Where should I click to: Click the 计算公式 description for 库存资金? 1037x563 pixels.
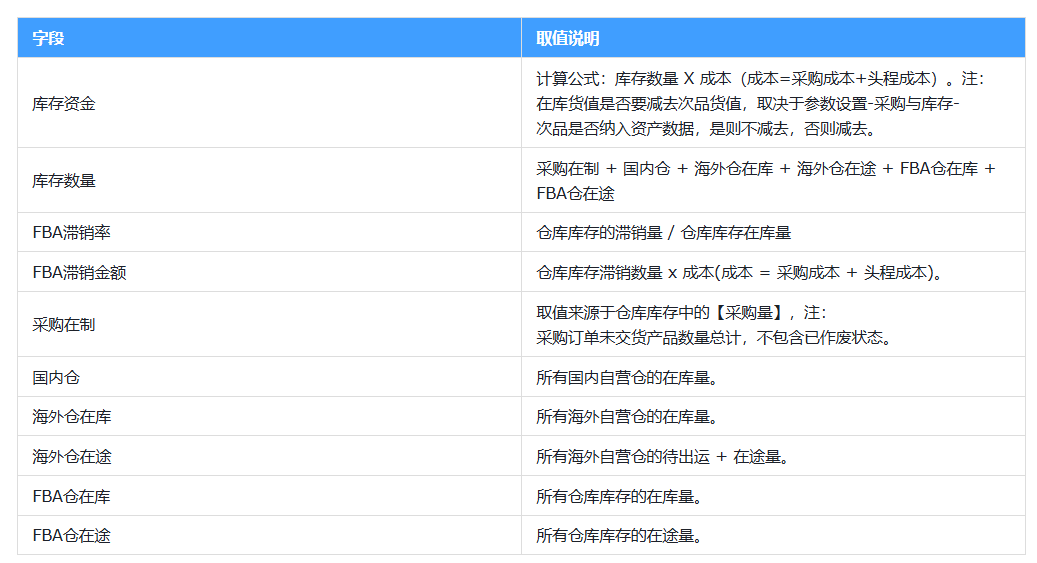pyautogui.click(x=760, y=103)
